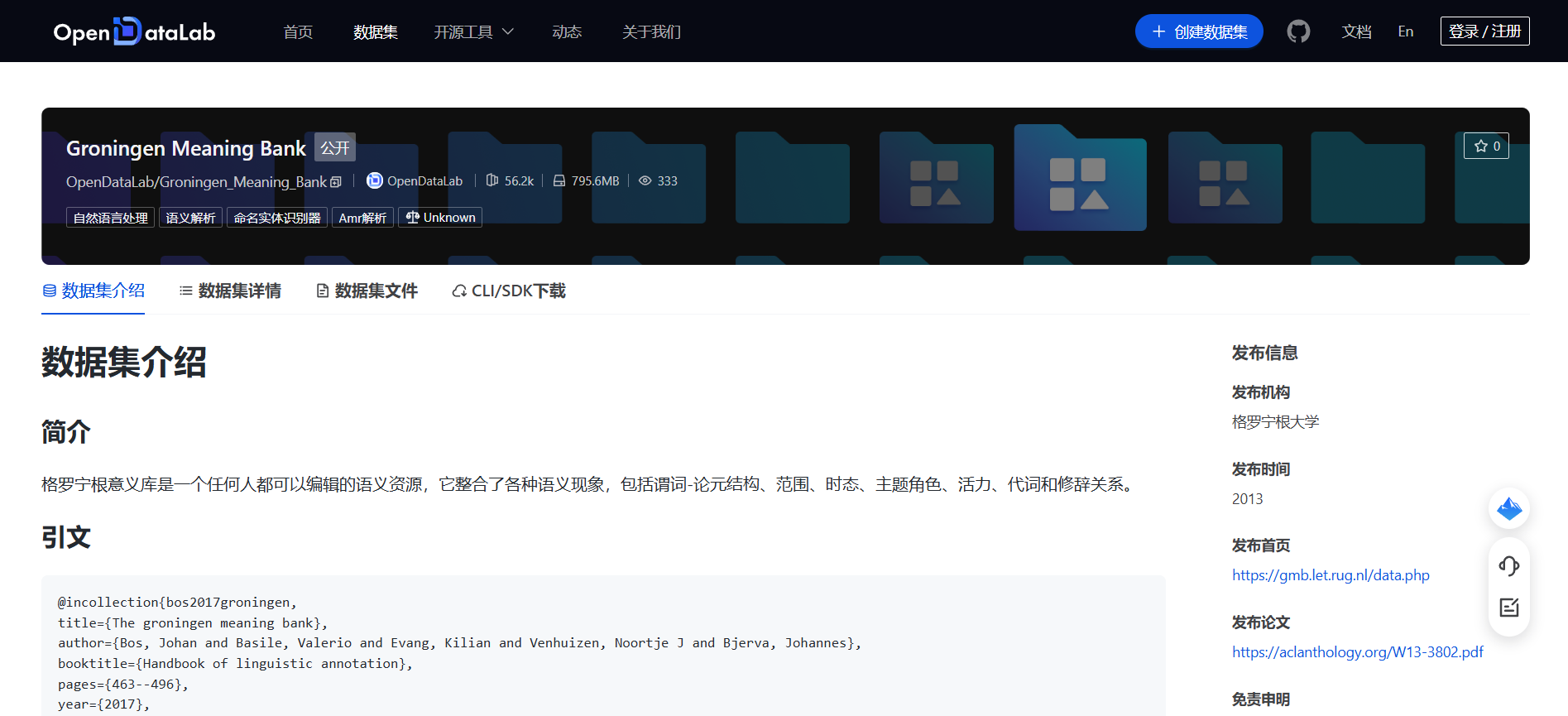Image resolution: width=1568 pixels, height=716 pixels.
Task: Click the OpenDataLab publisher name
Action: pyautogui.click(x=424, y=181)
